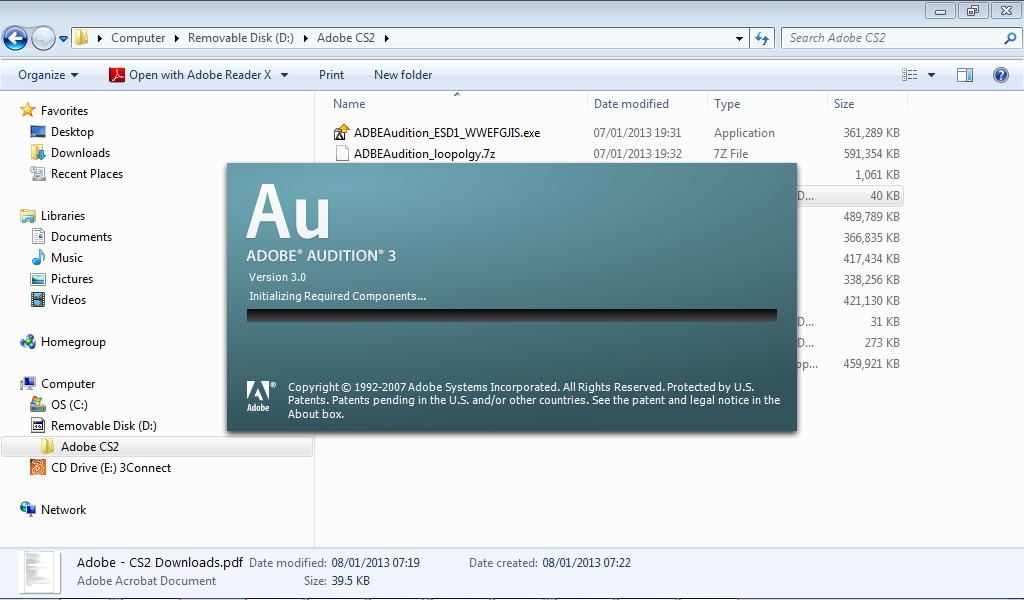Open the Music library
Image resolution: width=1024 pixels, height=600 pixels.
(x=67, y=257)
